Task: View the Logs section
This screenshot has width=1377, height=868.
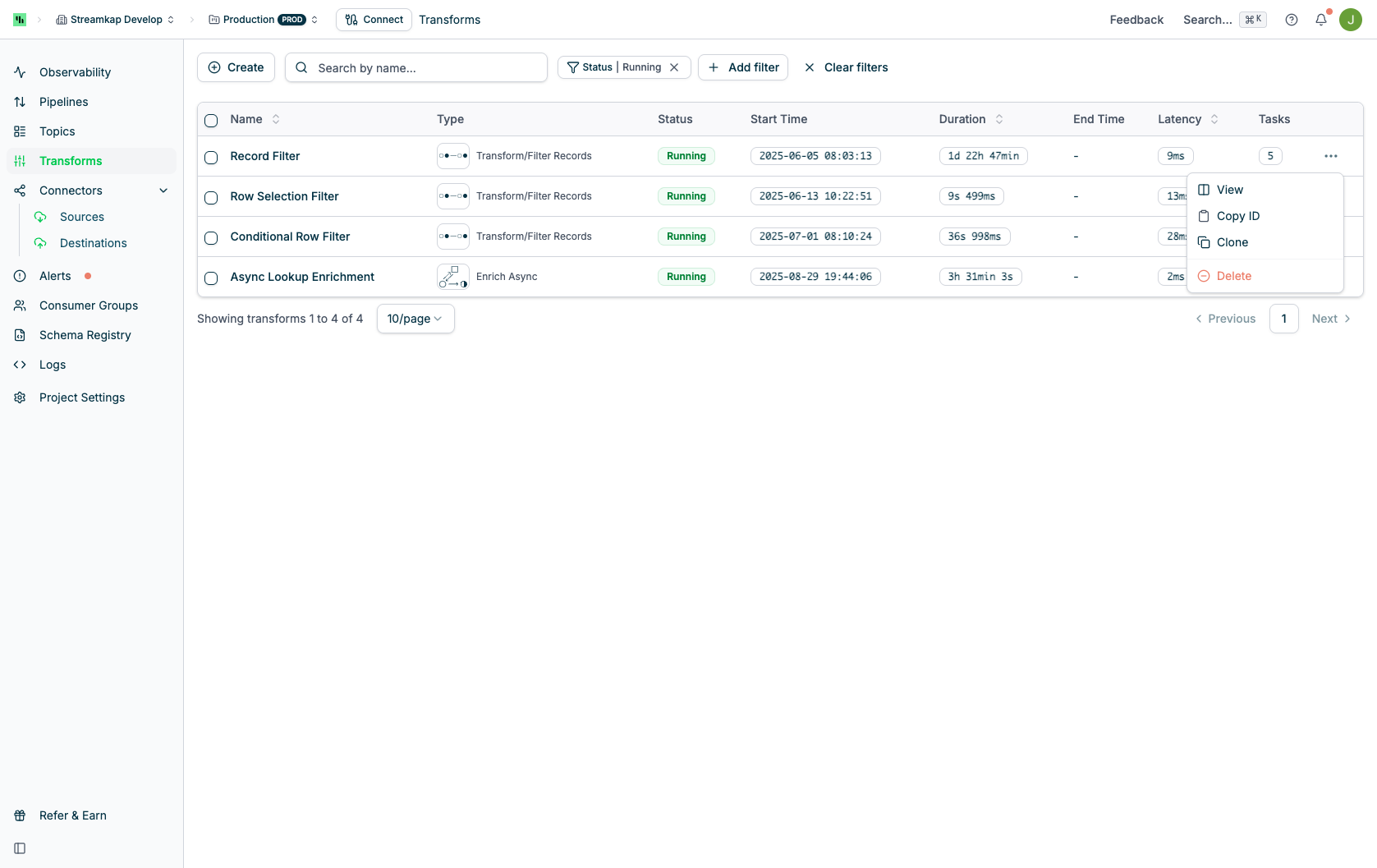Action: [52, 365]
